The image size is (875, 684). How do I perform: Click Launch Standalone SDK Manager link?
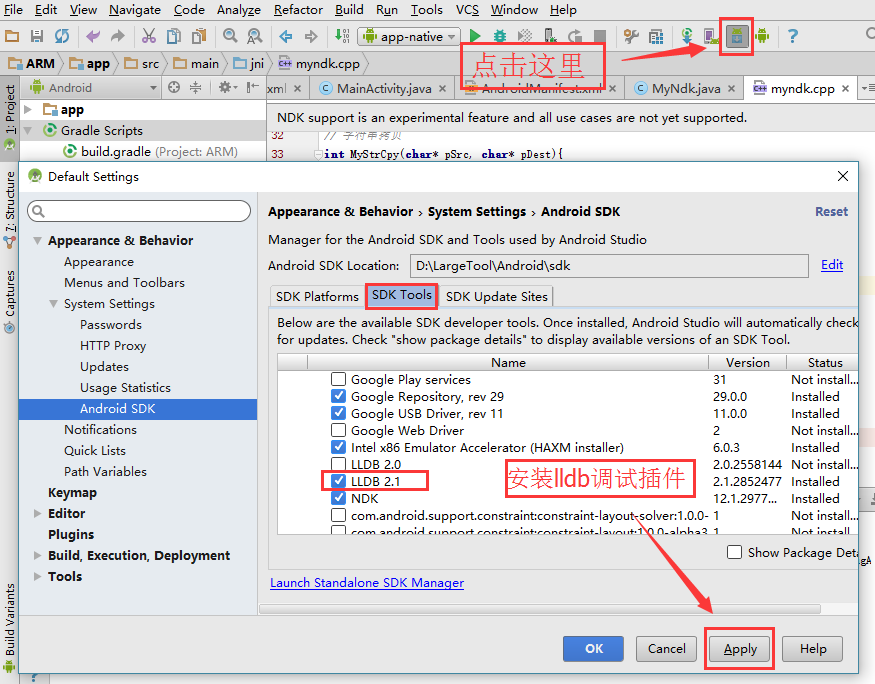click(367, 583)
